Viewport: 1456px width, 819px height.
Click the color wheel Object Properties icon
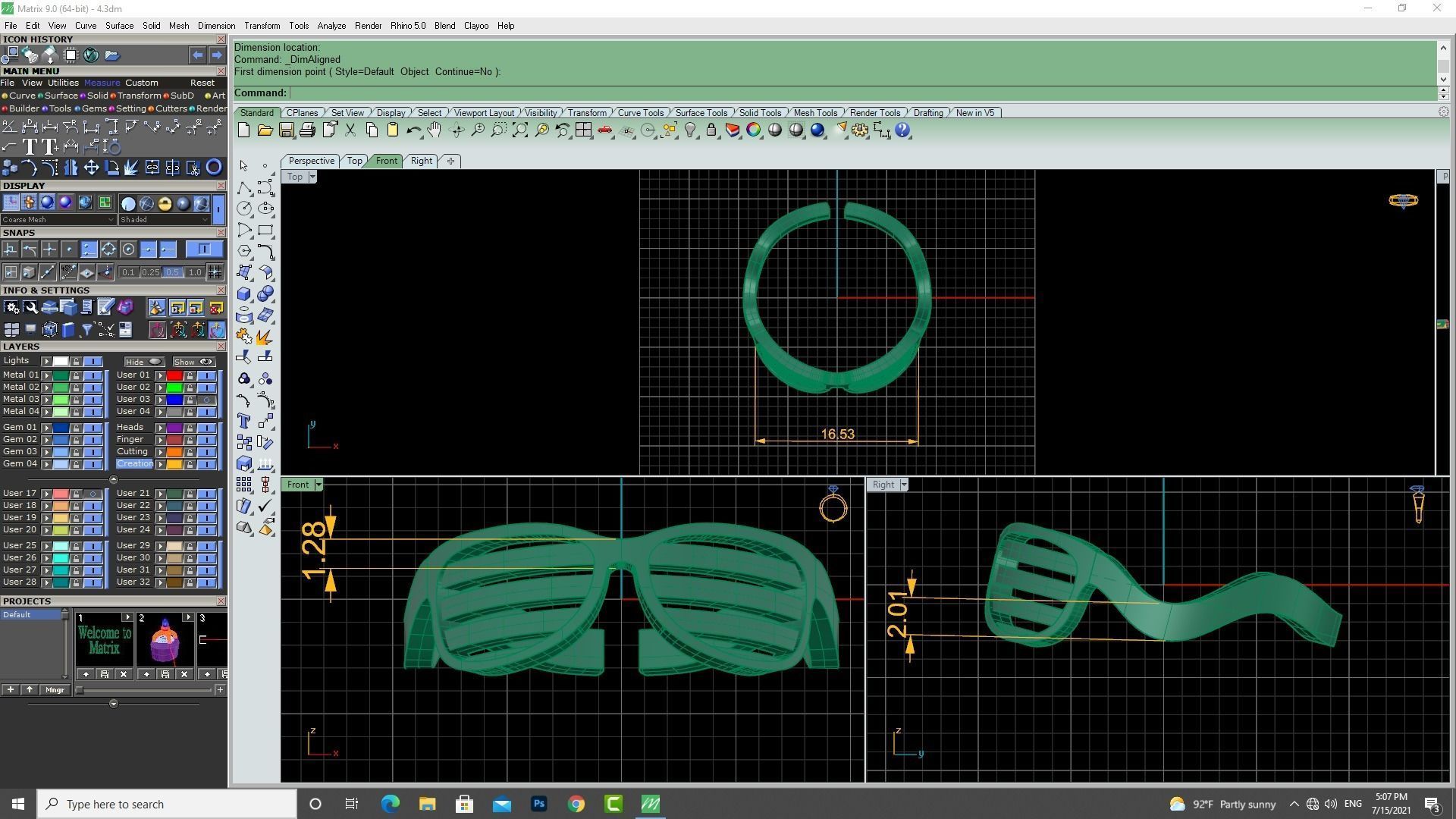tap(754, 130)
